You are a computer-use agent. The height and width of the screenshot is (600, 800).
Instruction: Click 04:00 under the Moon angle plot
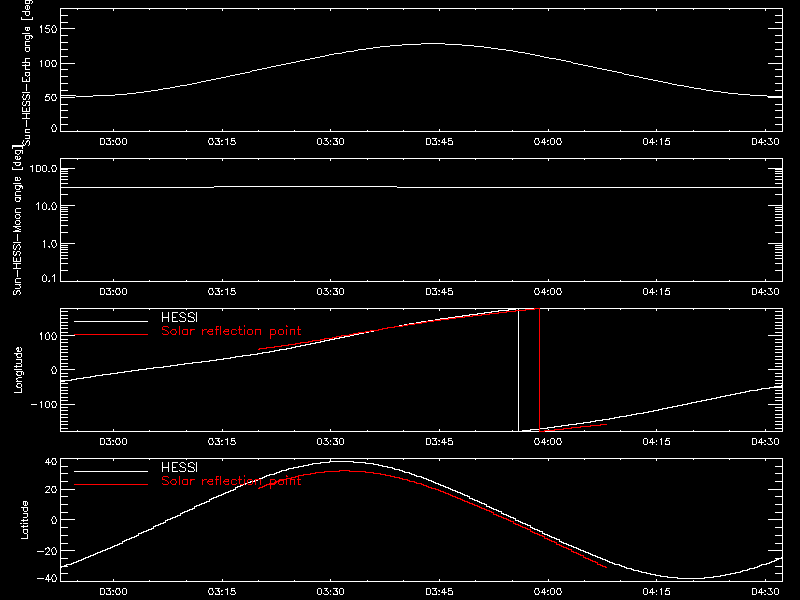pyautogui.click(x=548, y=292)
